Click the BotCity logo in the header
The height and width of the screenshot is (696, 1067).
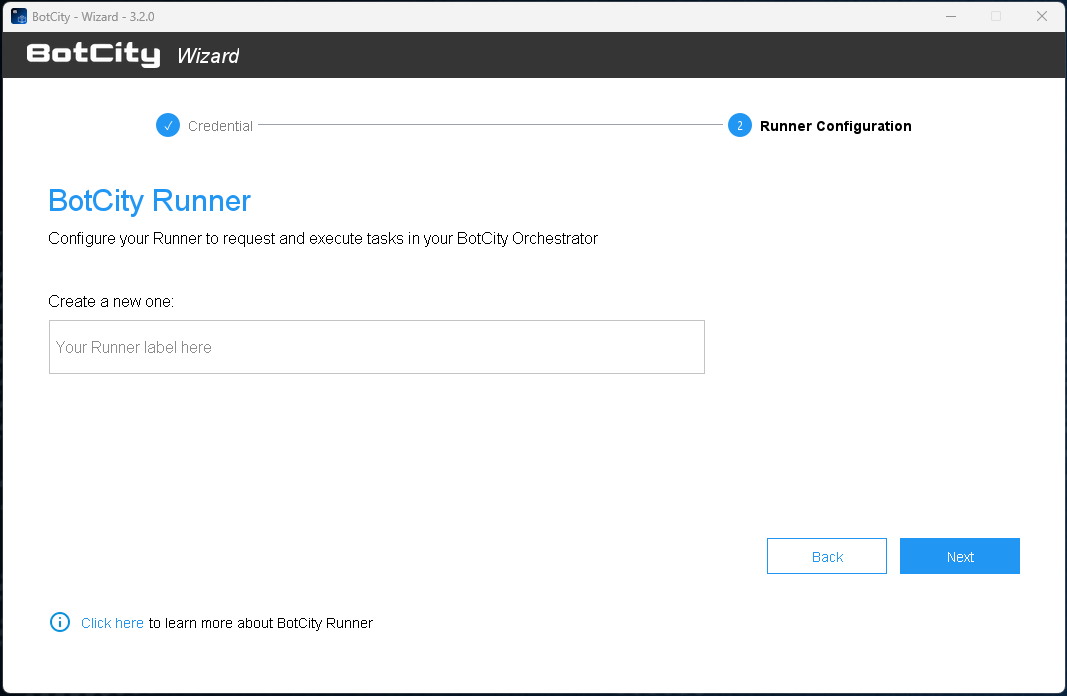[93, 54]
